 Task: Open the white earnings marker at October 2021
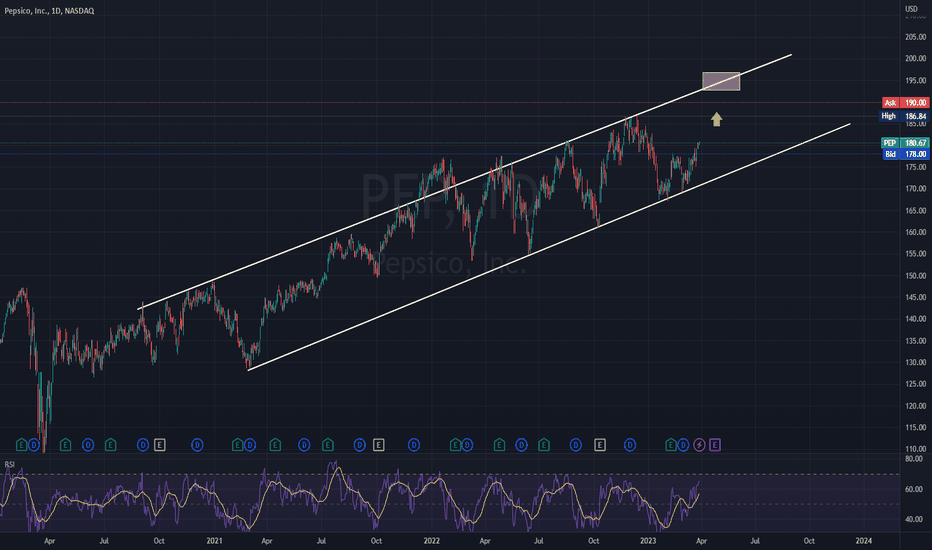[379, 445]
